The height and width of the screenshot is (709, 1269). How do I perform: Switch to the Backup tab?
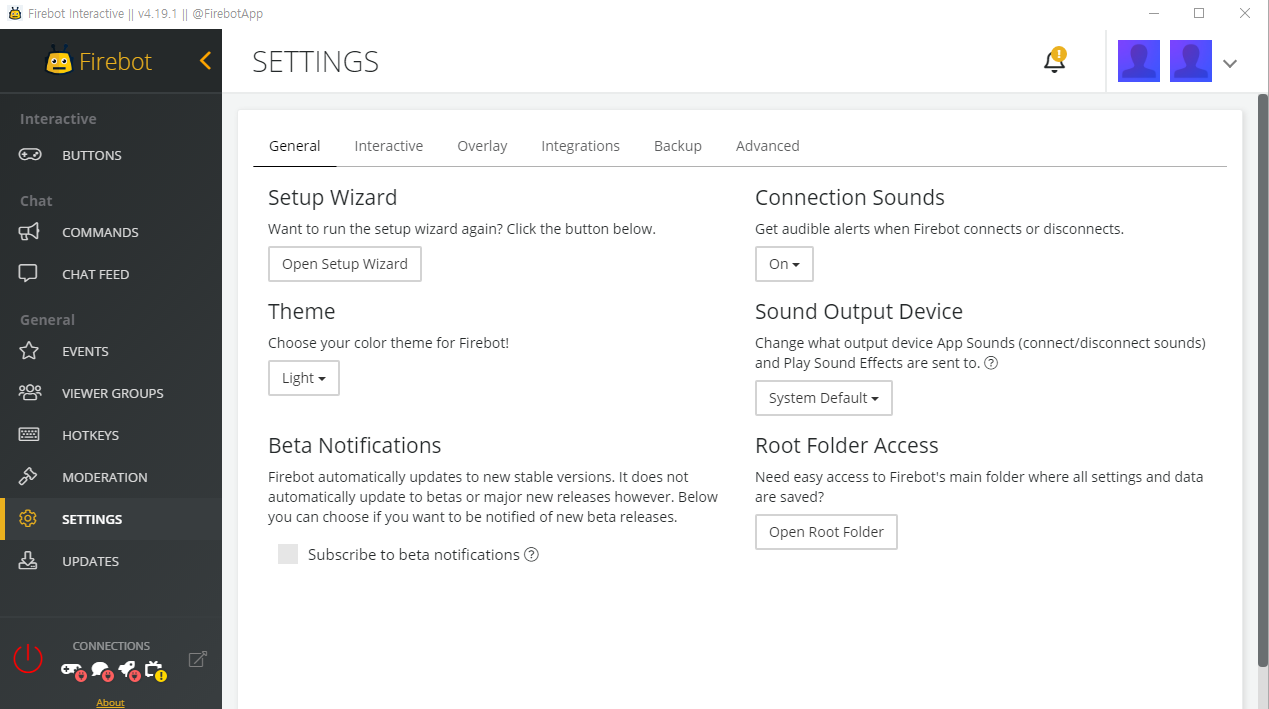[x=678, y=146]
